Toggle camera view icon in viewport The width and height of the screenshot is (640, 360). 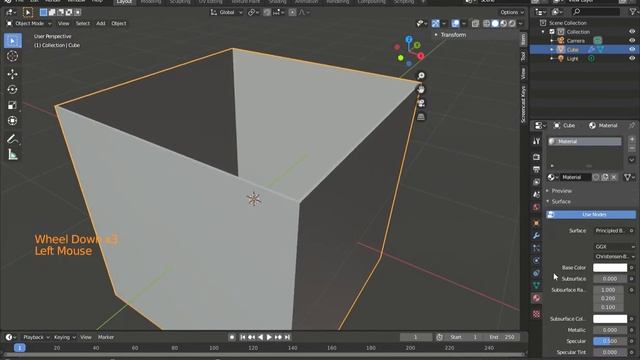(421, 103)
